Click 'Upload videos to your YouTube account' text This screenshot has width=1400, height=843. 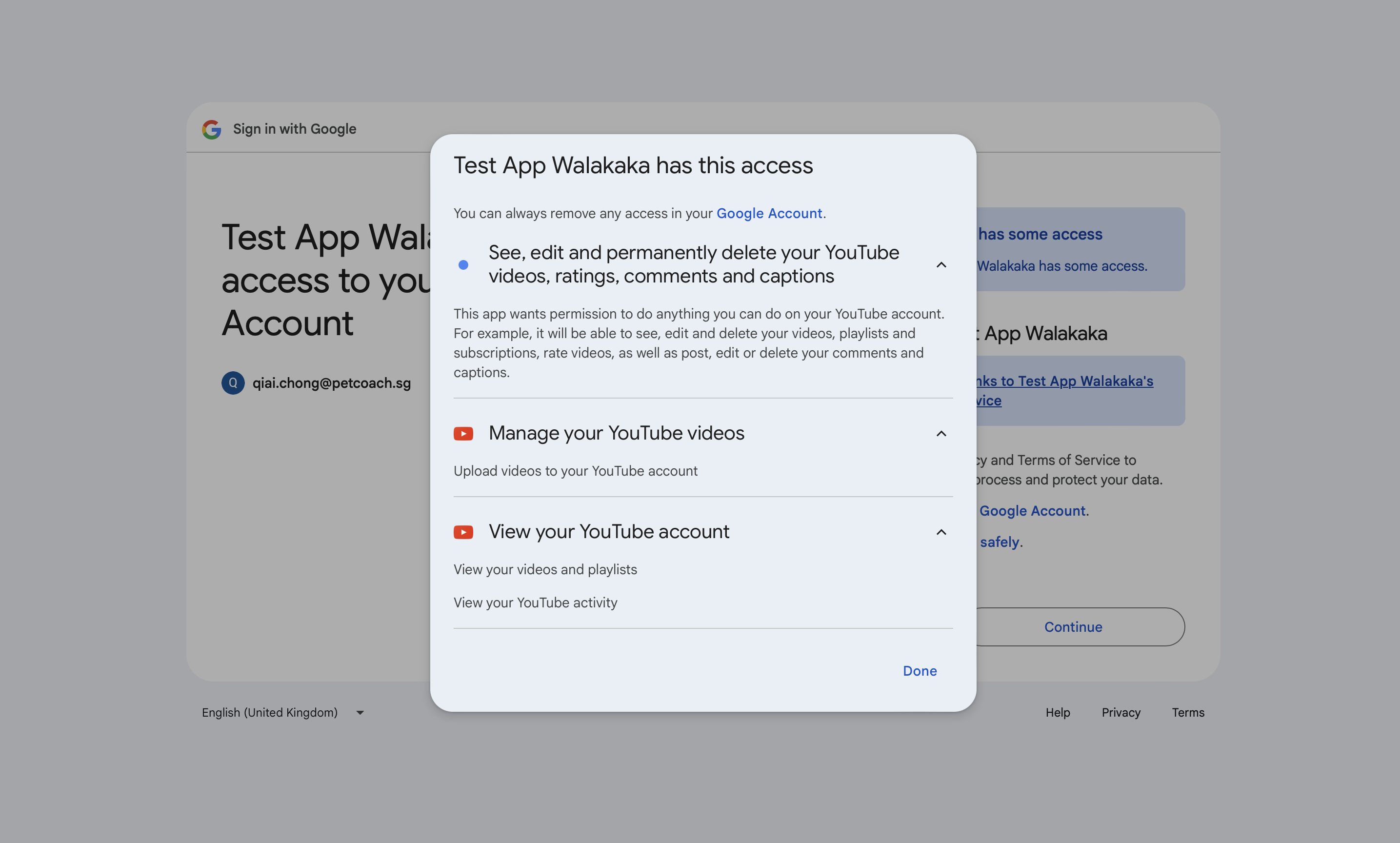point(575,471)
